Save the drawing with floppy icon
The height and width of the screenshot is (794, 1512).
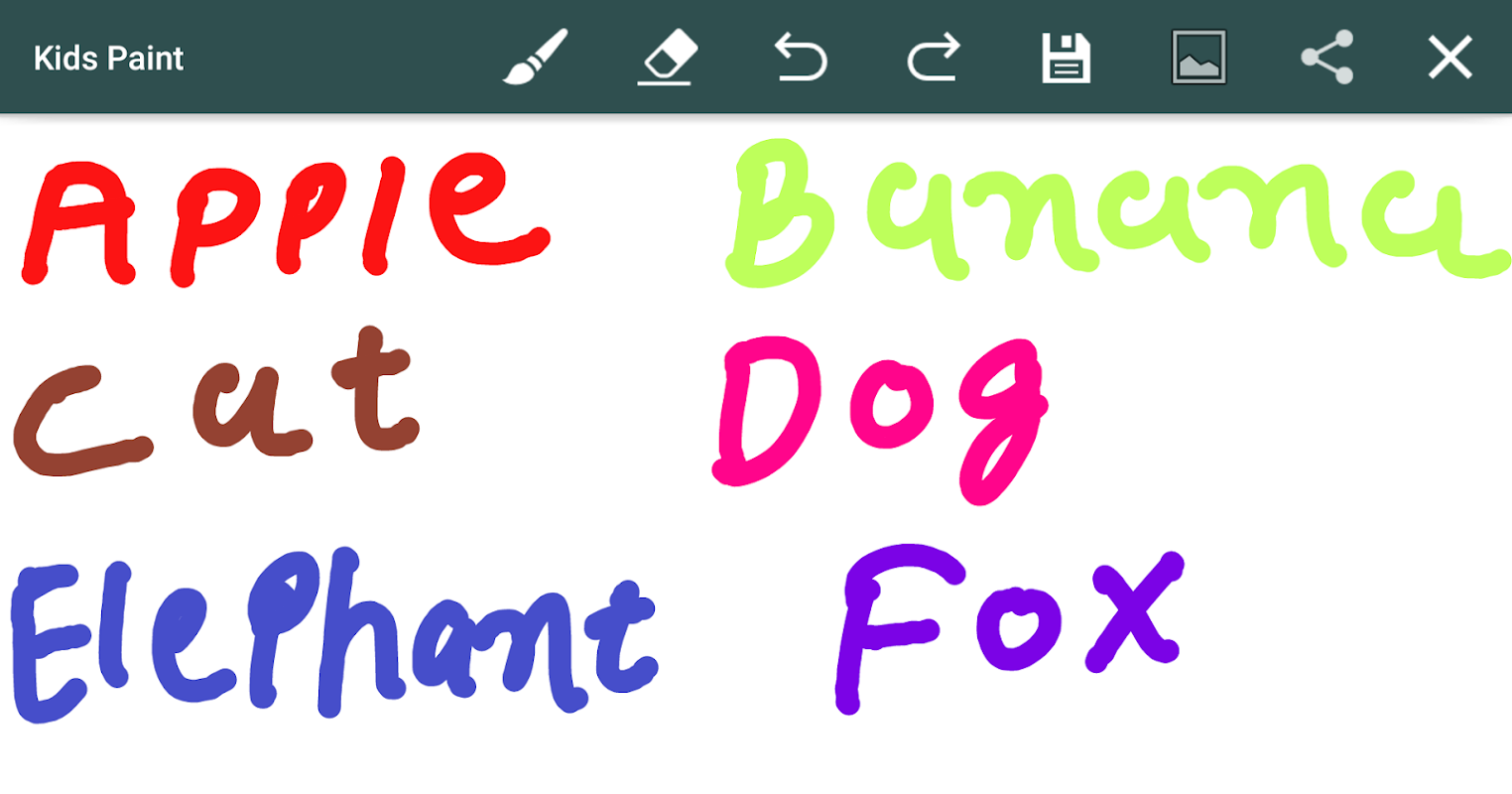[1067, 58]
